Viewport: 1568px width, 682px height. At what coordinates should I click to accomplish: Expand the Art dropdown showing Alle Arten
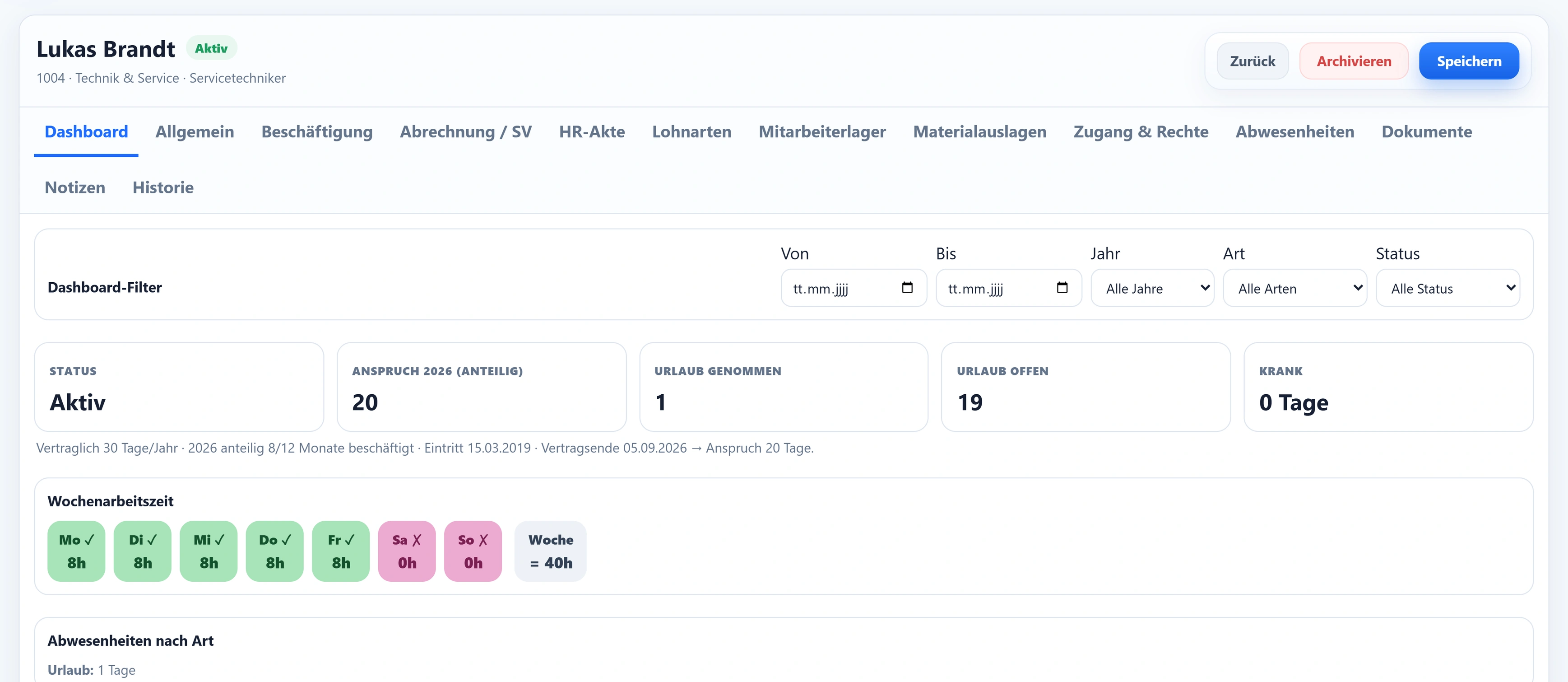tap(1294, 288)
